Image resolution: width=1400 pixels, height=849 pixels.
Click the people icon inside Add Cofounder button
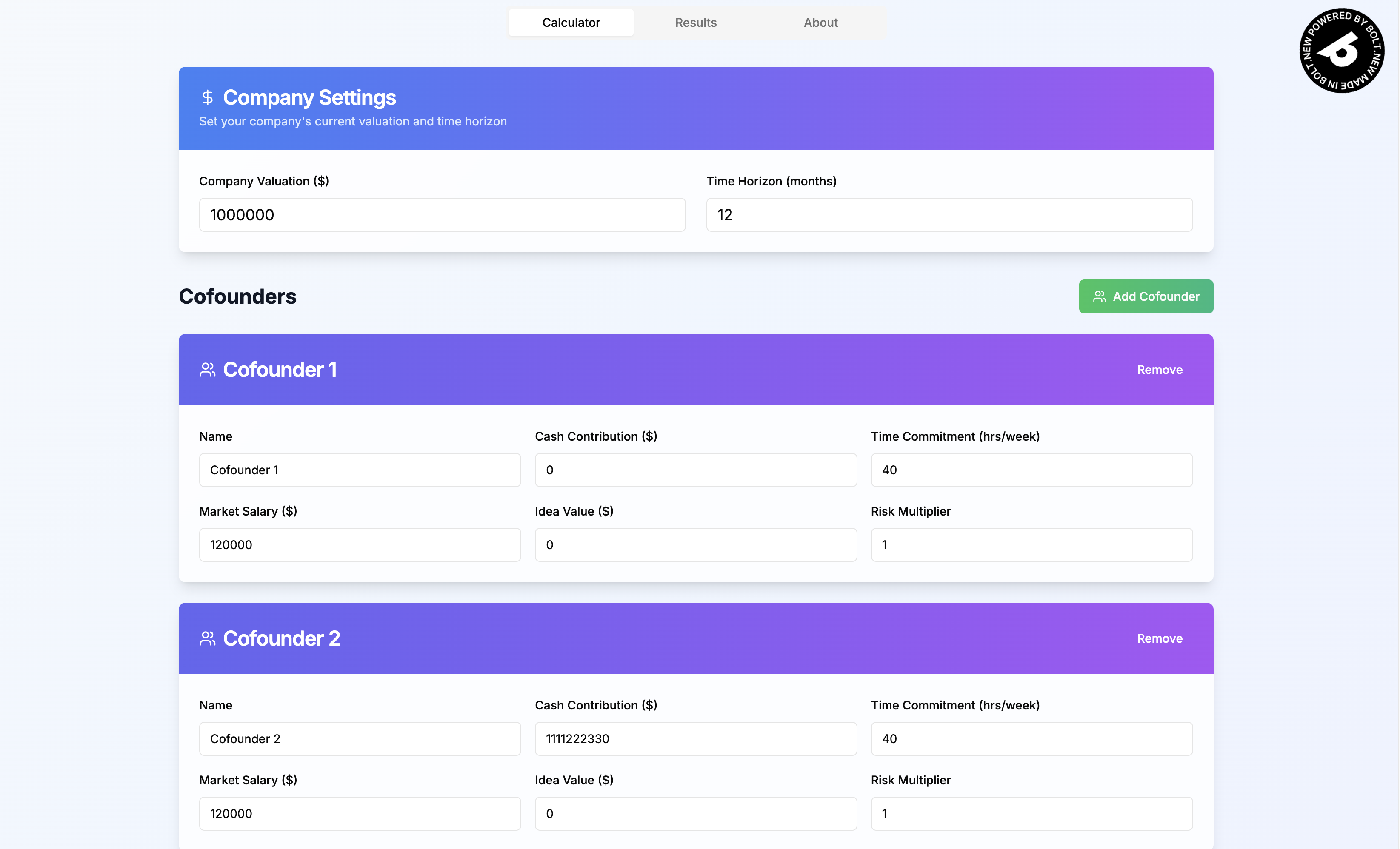coord(1100,296)
